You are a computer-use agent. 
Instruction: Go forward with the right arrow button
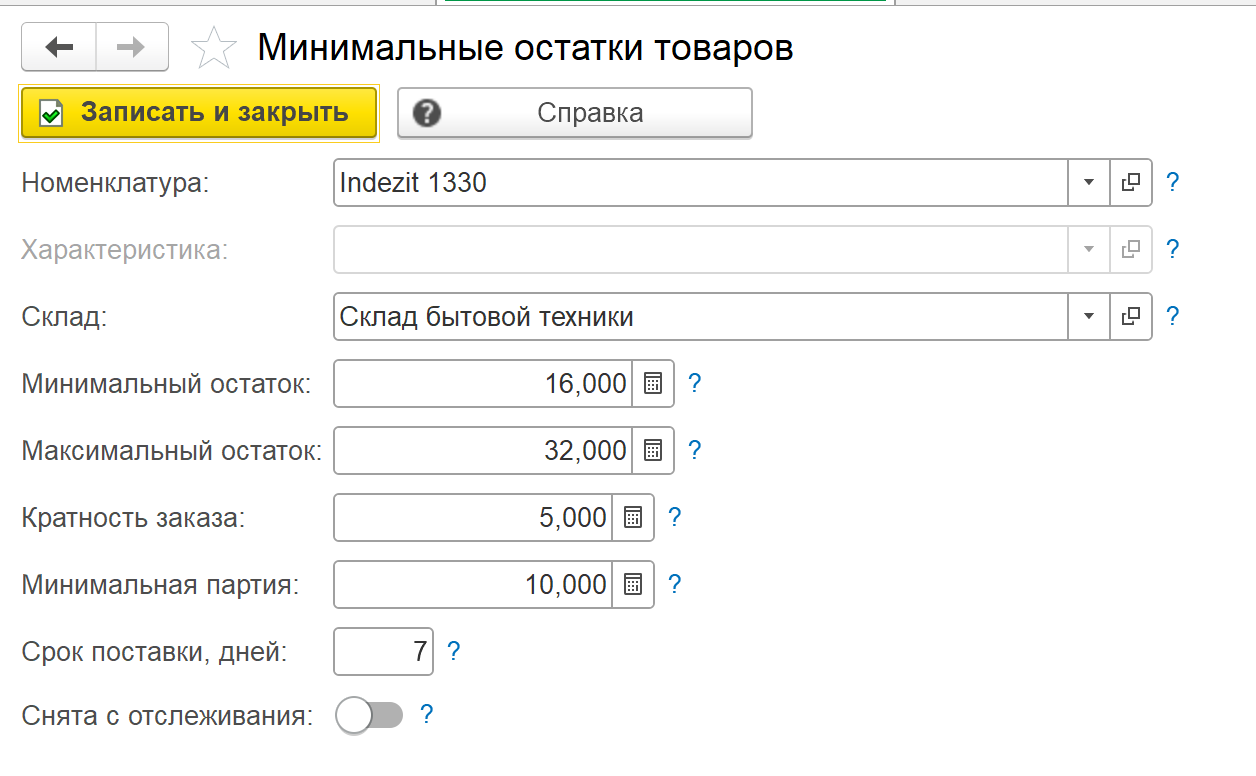pos(132,47)
